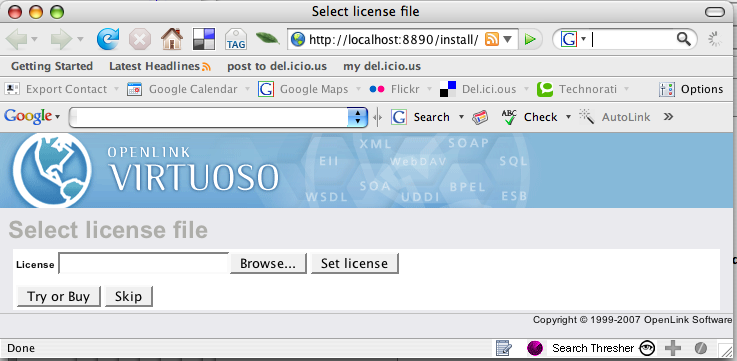This screenshot has height=361, width=737.
Task: Reload the page with the refresh icon
Action: [x=108, y=39]
